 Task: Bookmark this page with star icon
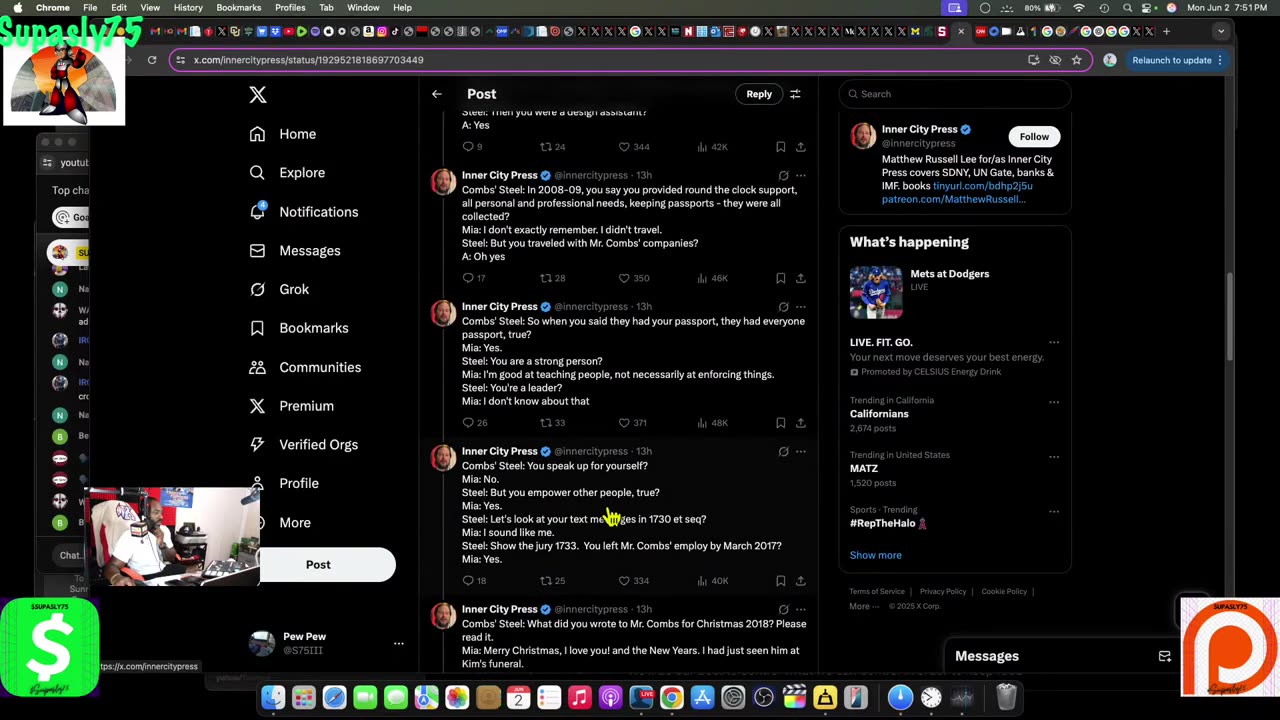click(1077, 60)
